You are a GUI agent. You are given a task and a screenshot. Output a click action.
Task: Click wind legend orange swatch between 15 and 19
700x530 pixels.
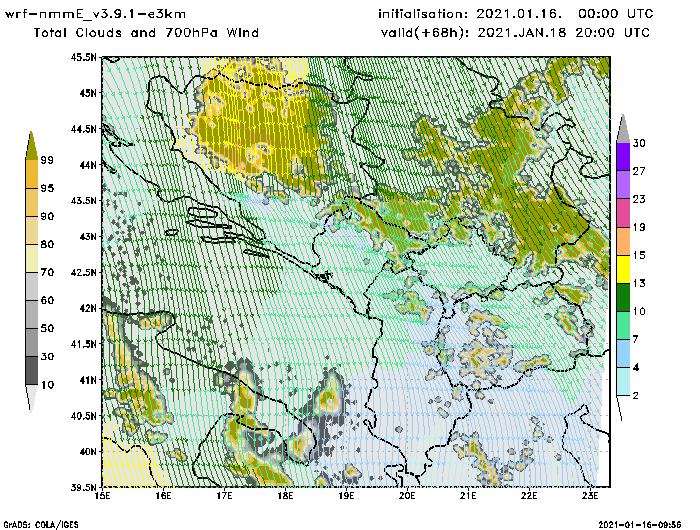click(x=623, y=241)
